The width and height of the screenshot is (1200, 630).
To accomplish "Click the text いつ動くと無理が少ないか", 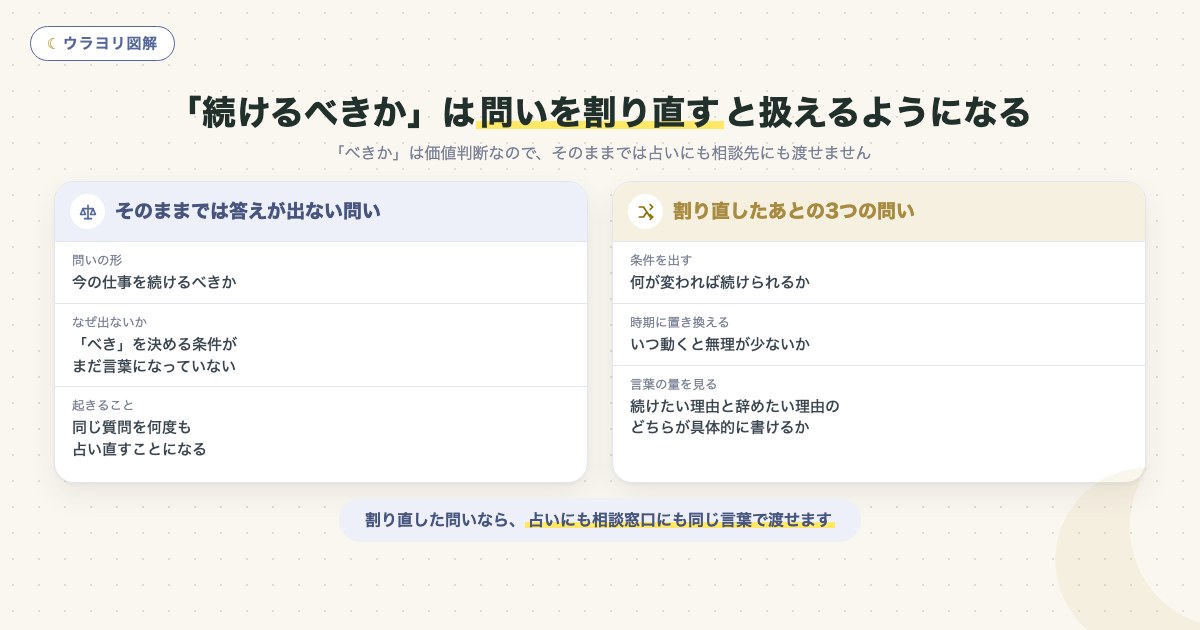I will pos(719,344).
